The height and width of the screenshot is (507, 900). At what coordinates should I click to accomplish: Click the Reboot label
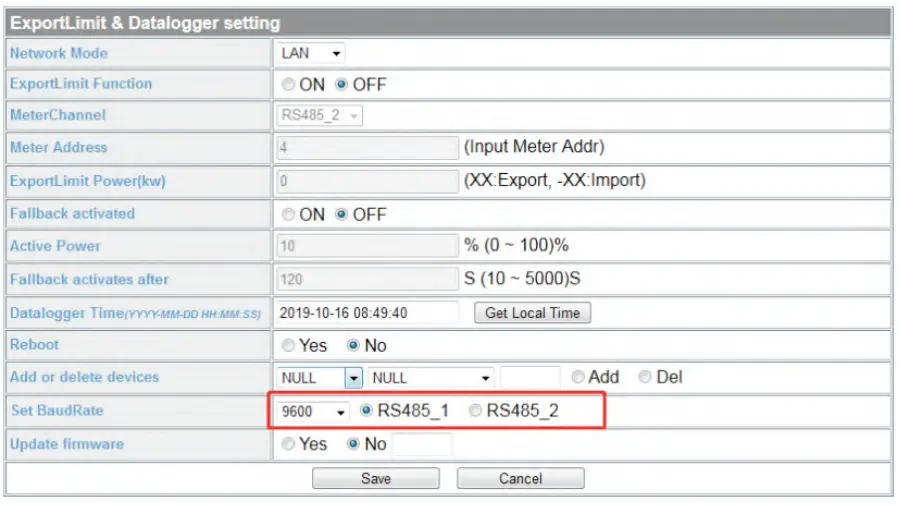tap(34, 345)
